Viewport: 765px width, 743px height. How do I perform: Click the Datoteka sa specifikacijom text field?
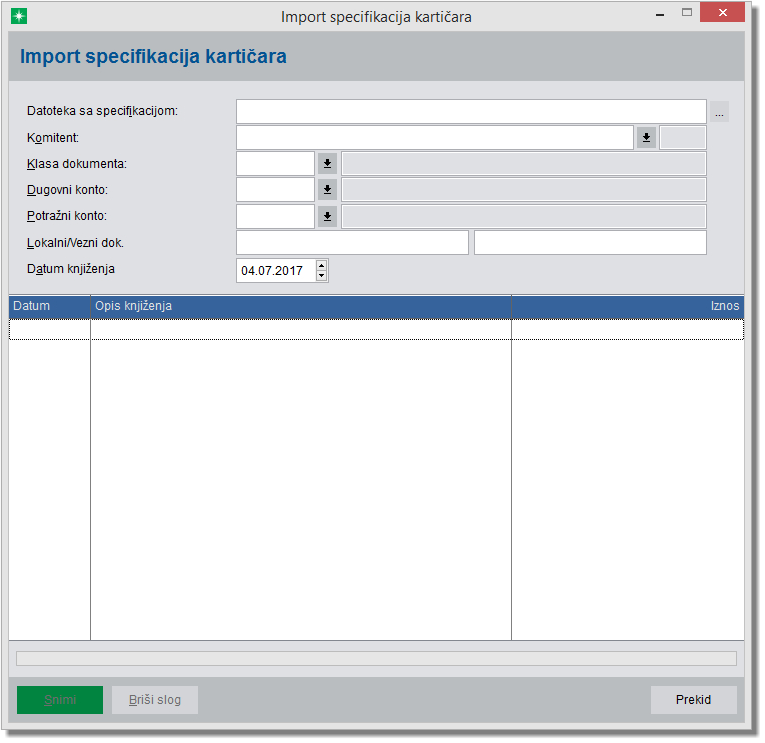[471, 111]
